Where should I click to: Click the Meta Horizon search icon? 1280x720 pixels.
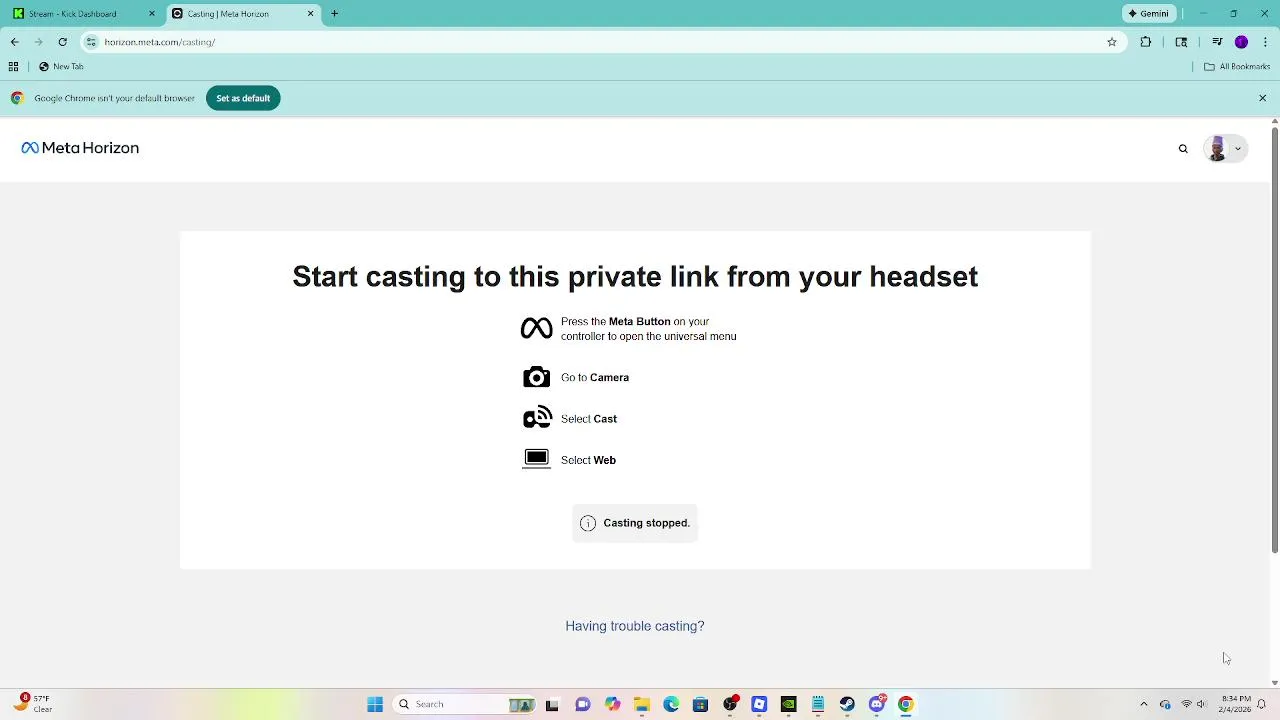click(x=1183, y=149)
